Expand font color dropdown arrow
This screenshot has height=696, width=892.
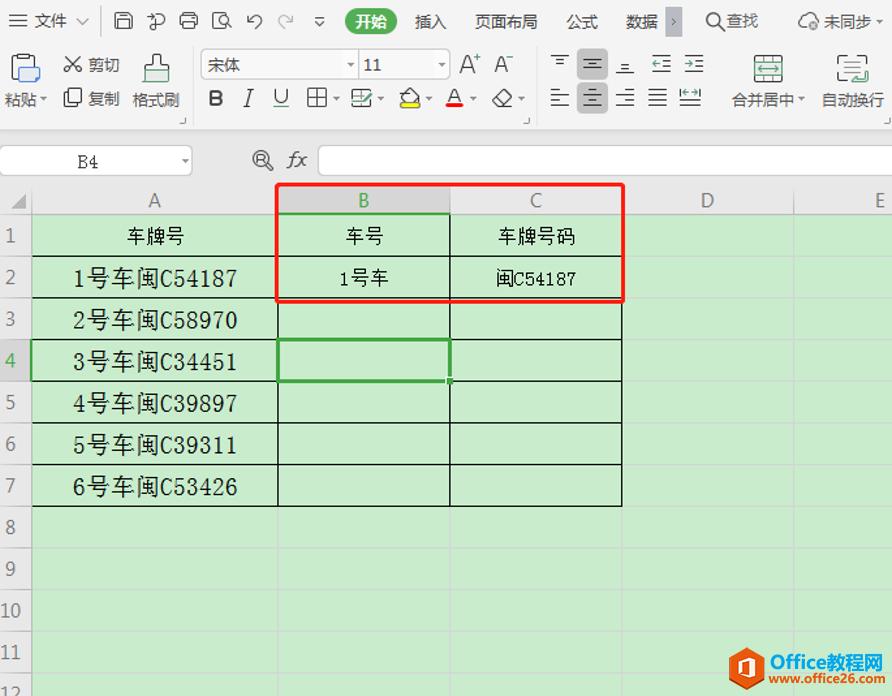click(x=473, y=99)
